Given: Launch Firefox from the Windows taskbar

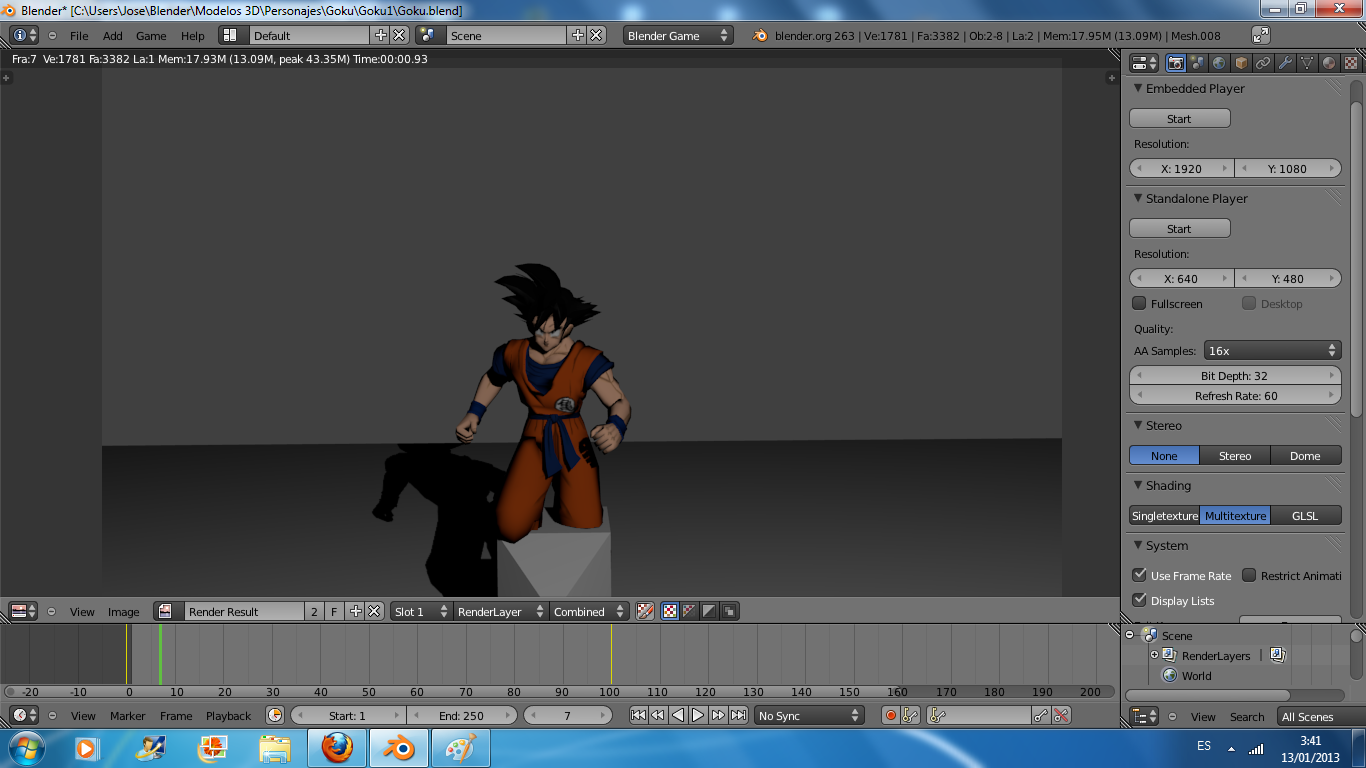Looking at the screenshot, I should (337, 748).
